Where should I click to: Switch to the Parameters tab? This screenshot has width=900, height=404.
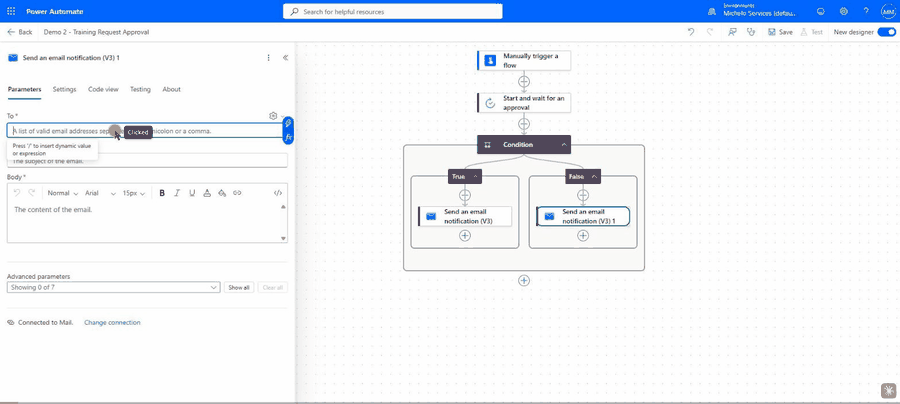24,90
